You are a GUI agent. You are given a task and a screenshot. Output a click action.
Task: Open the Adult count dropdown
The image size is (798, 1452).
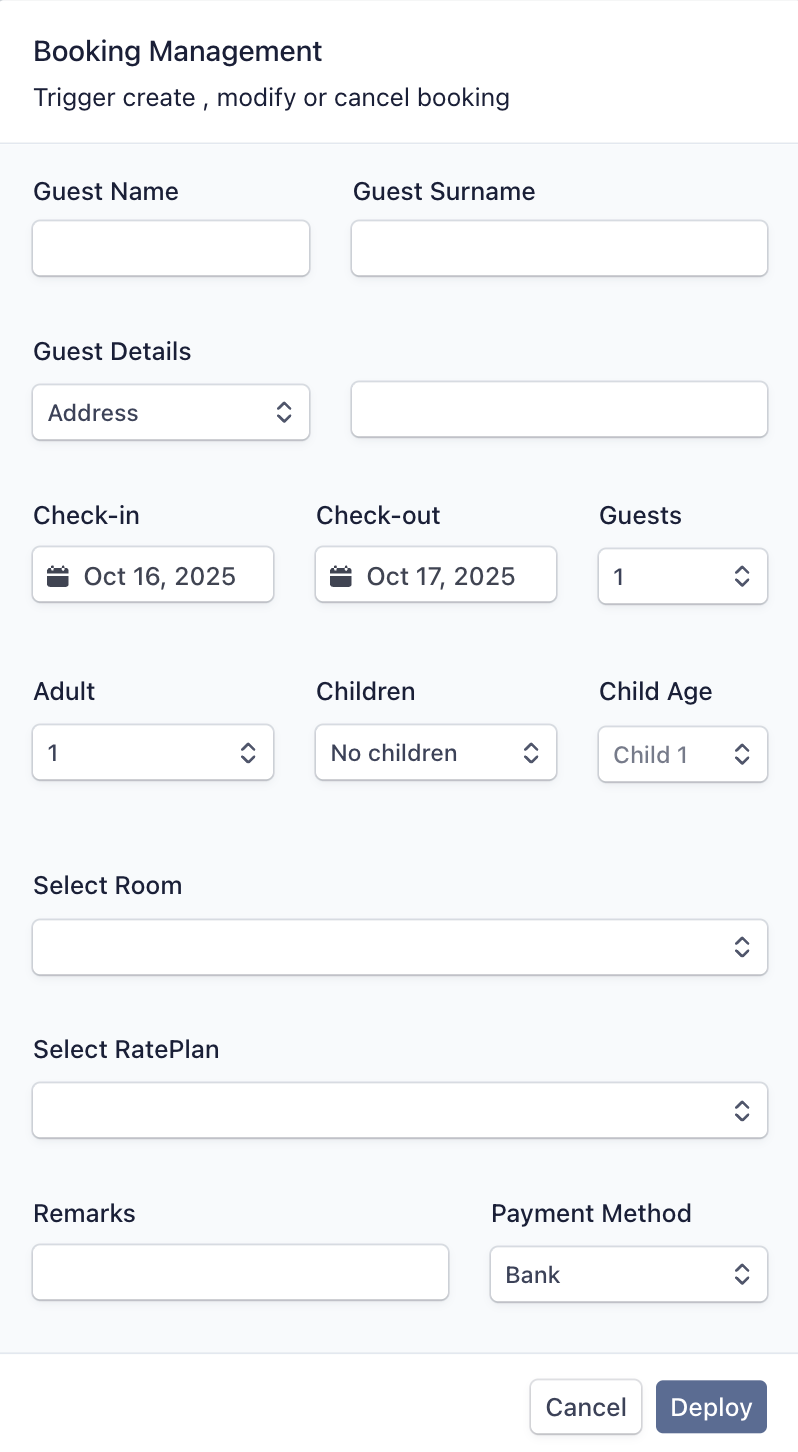153,753
